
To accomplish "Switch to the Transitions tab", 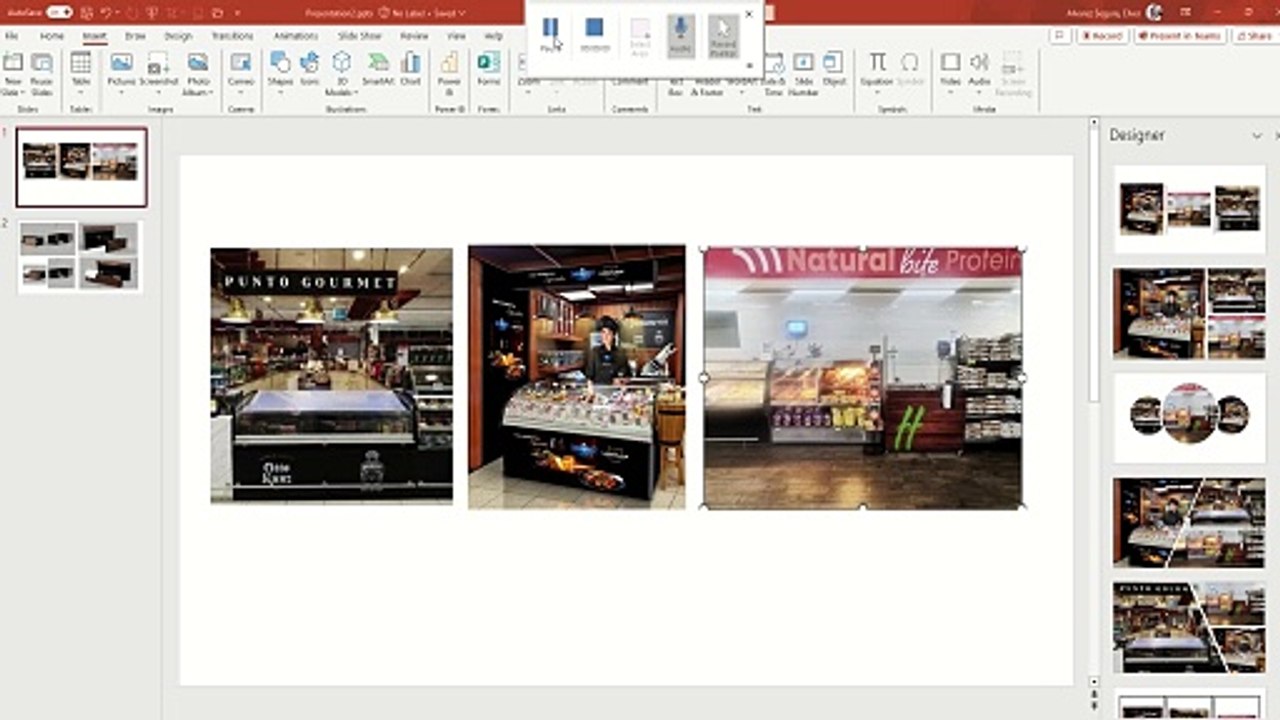I will click(x=232, y=36).
